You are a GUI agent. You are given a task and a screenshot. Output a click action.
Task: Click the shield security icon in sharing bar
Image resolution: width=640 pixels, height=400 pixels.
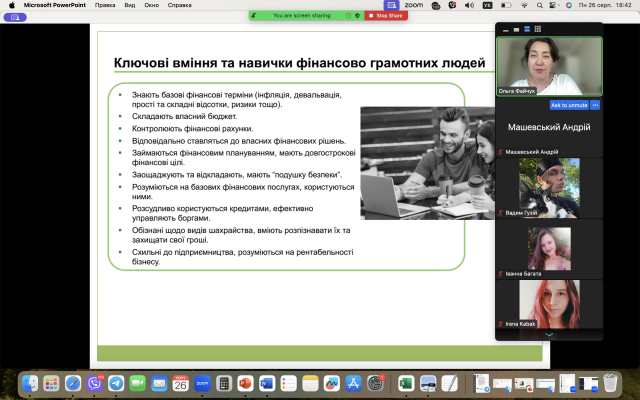[358, 16]
